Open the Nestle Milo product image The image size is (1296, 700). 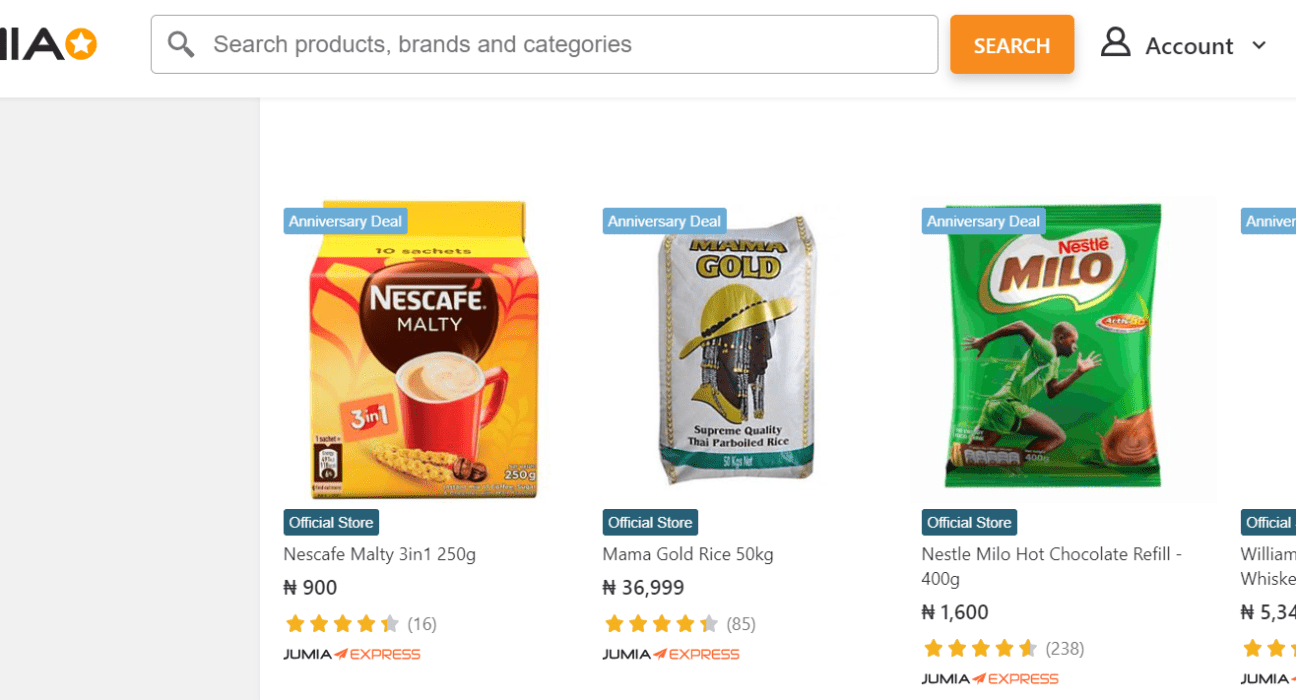click(1054, 350)
